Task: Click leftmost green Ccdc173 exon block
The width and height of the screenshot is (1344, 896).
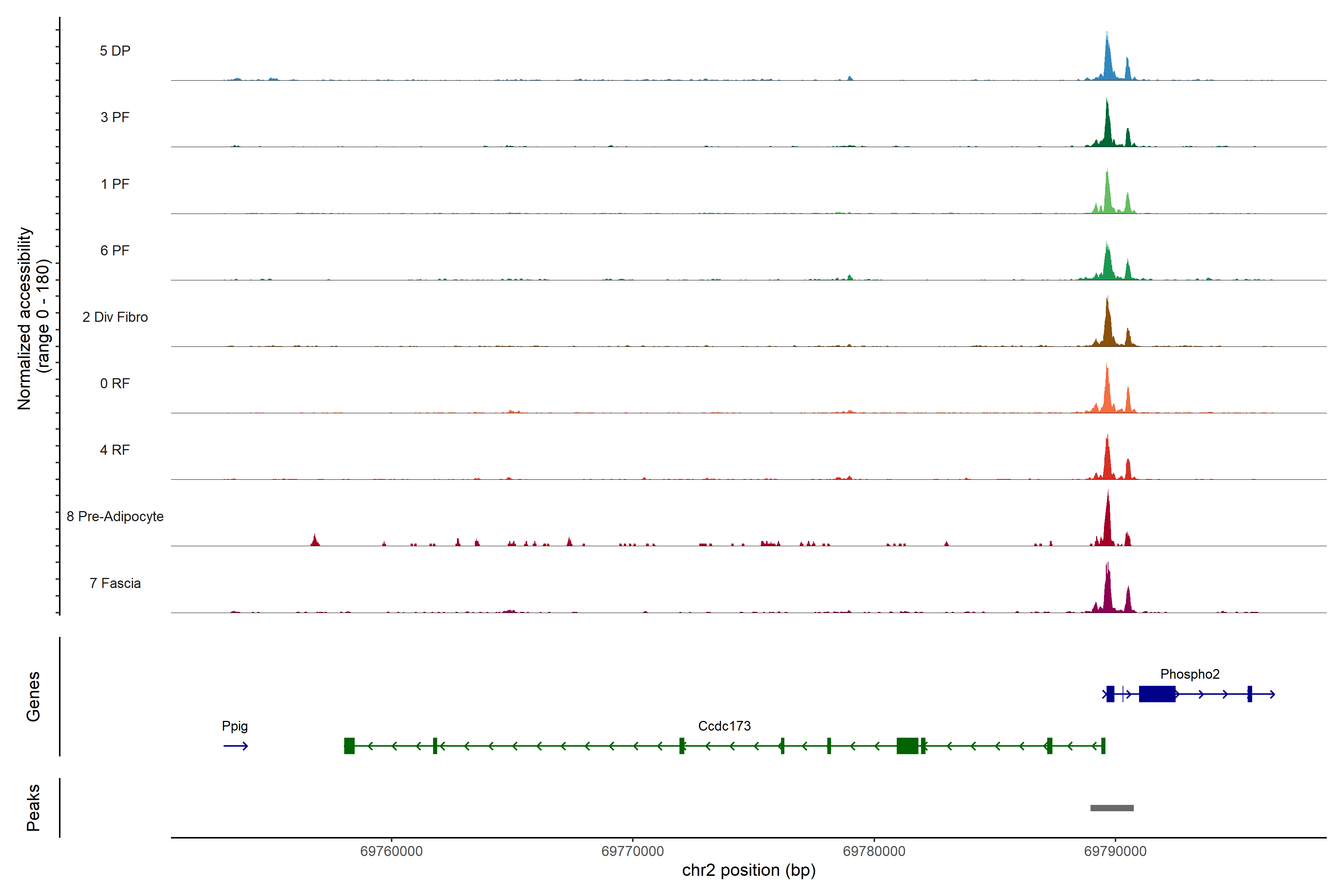Action: coord(349,746)
